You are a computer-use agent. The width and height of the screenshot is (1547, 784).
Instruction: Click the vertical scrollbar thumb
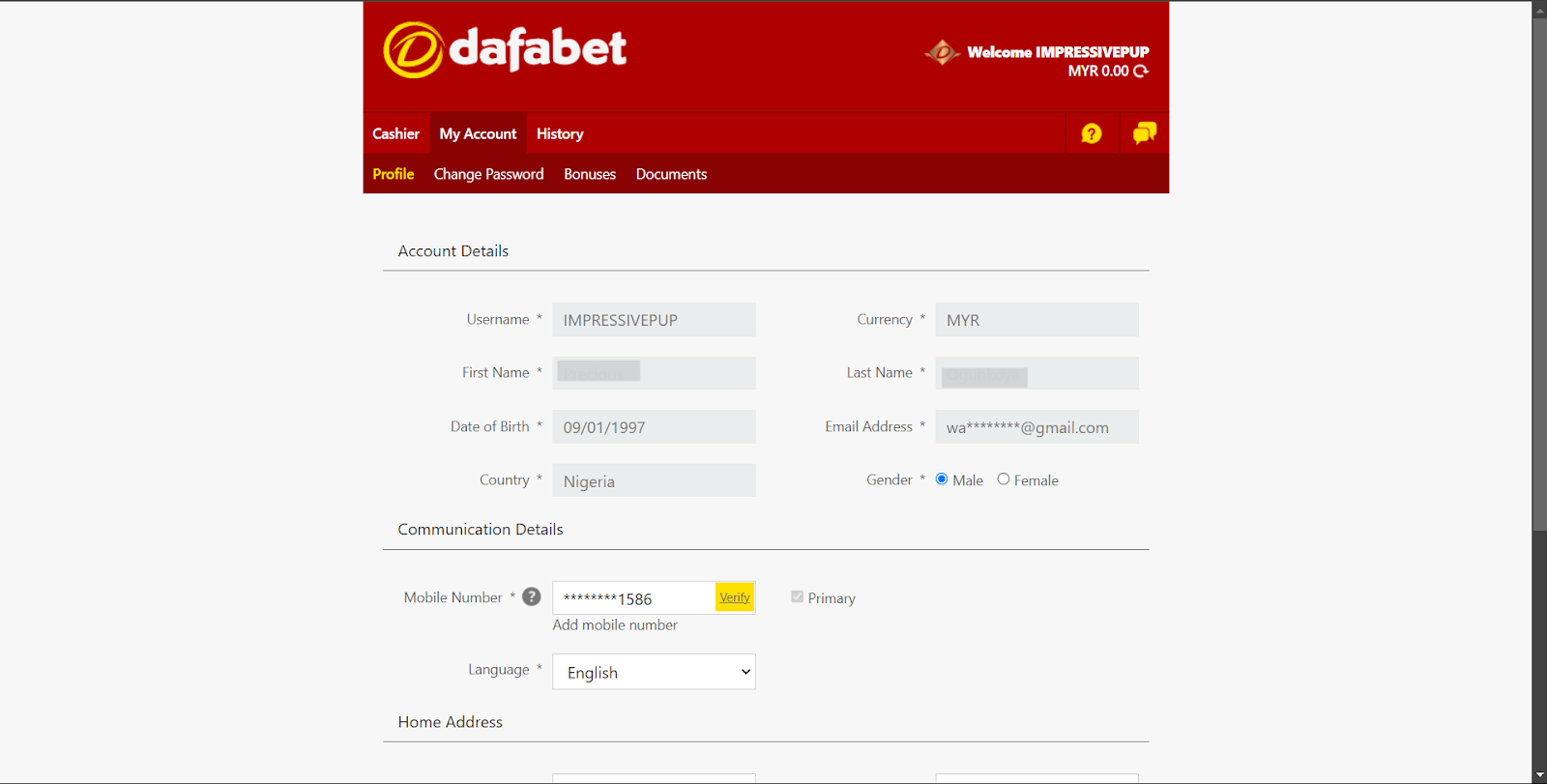coord(1539,274)
